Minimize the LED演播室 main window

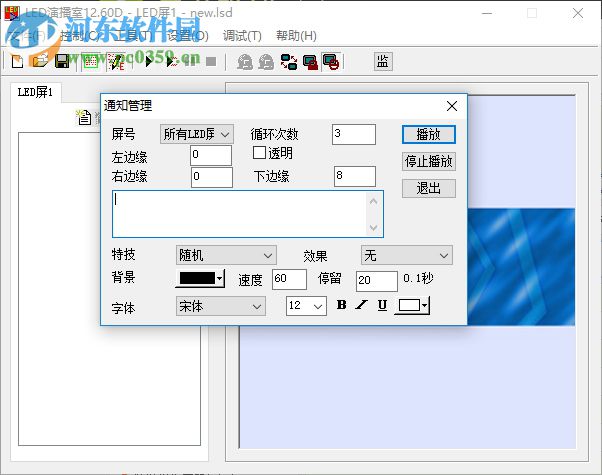coord(487,13)
